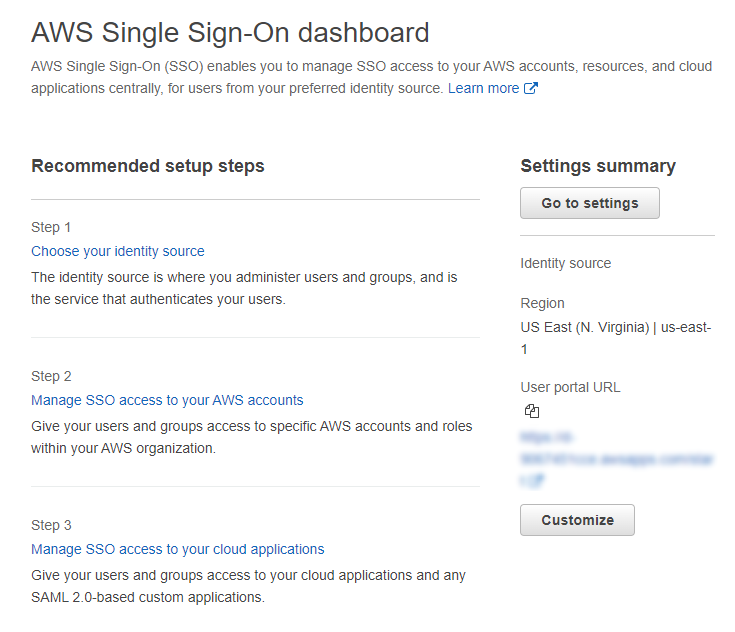Click the AWS Single Sign-On dashboard title
735x632 pixels.
[230, 33]
